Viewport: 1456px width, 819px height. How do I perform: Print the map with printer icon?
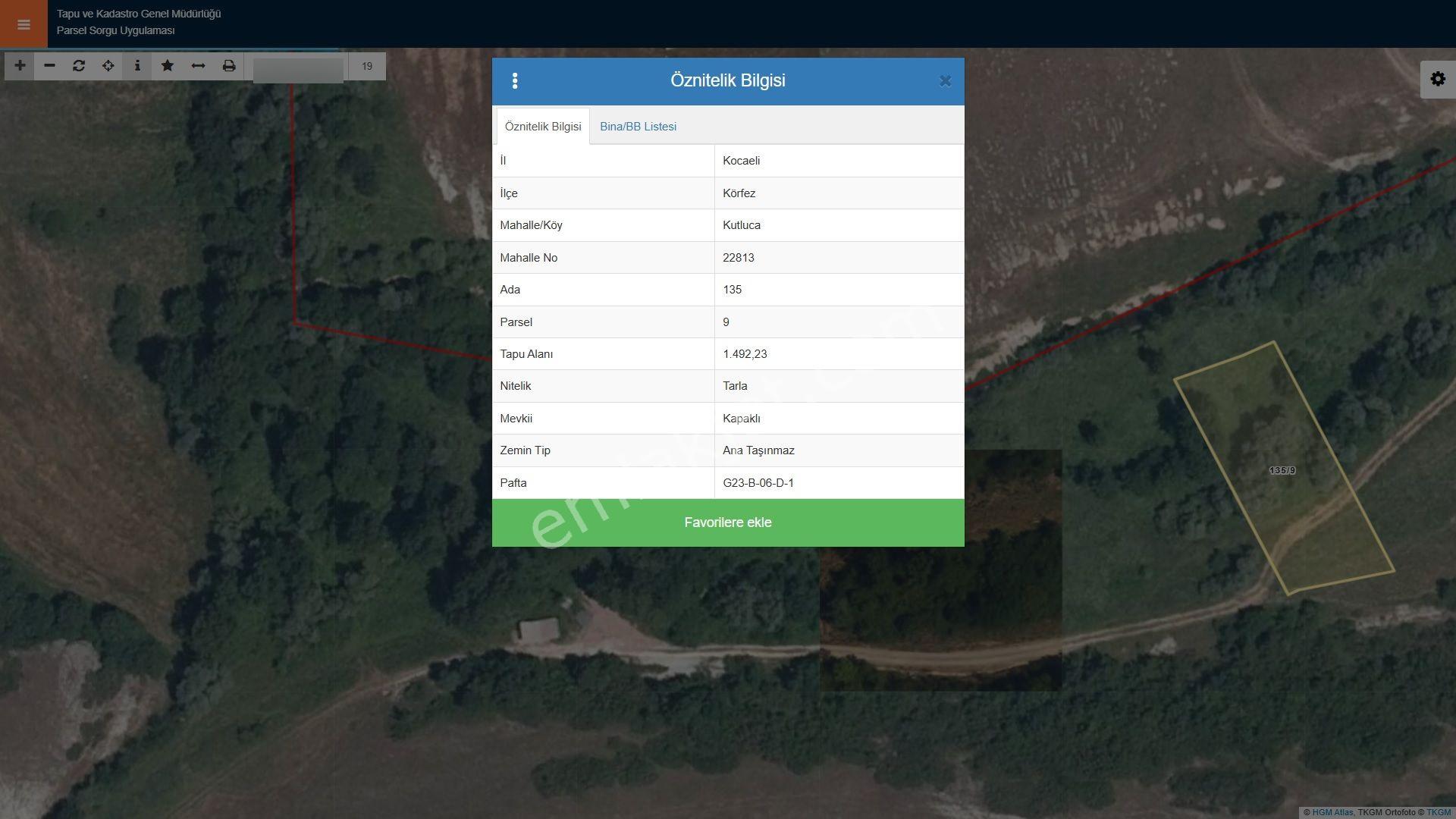click(x=229, y=66)
